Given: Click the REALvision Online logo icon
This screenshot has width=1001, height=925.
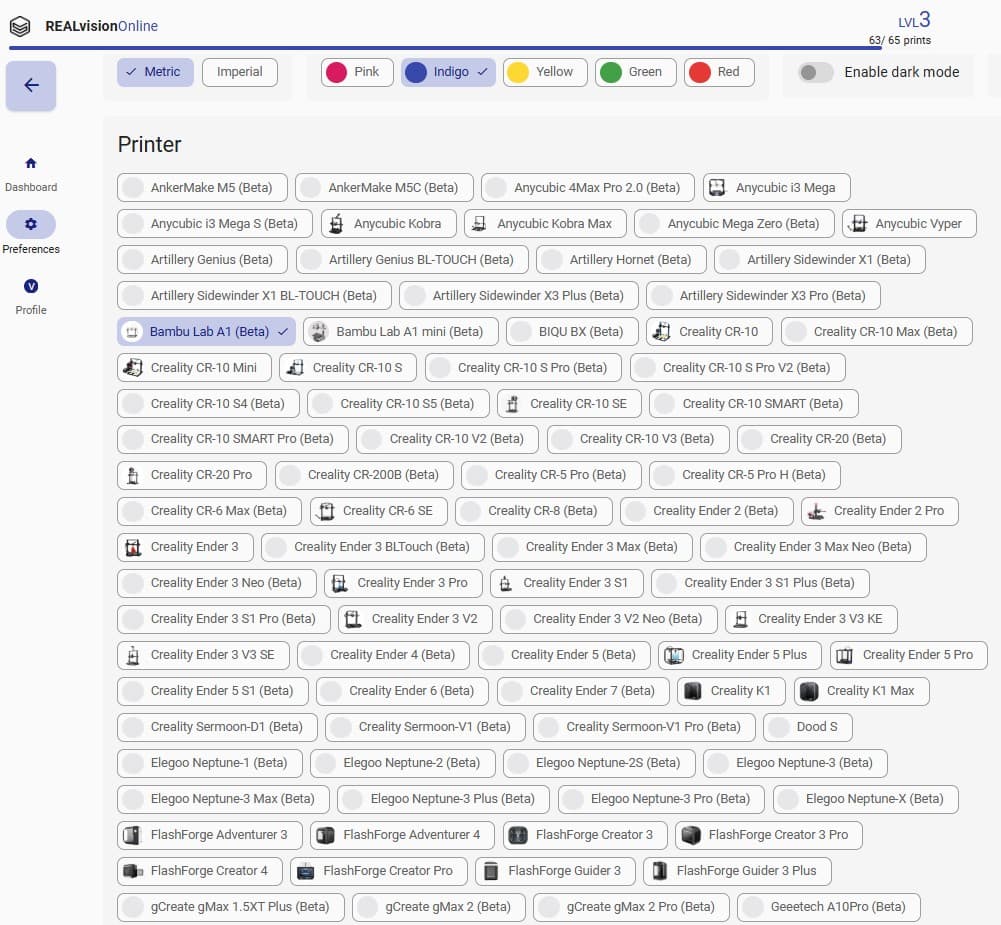Looking at the screenshot, I should [x=20, y=26].
